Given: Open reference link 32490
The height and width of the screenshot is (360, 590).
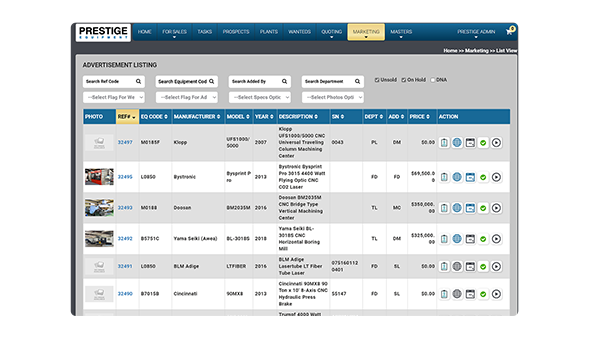Looking at the screenshot, I should [125, 294].
